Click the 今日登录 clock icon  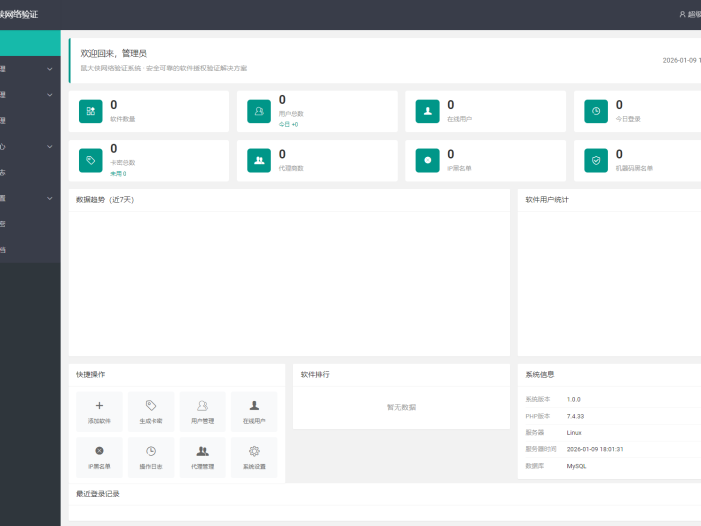(596, 111)
